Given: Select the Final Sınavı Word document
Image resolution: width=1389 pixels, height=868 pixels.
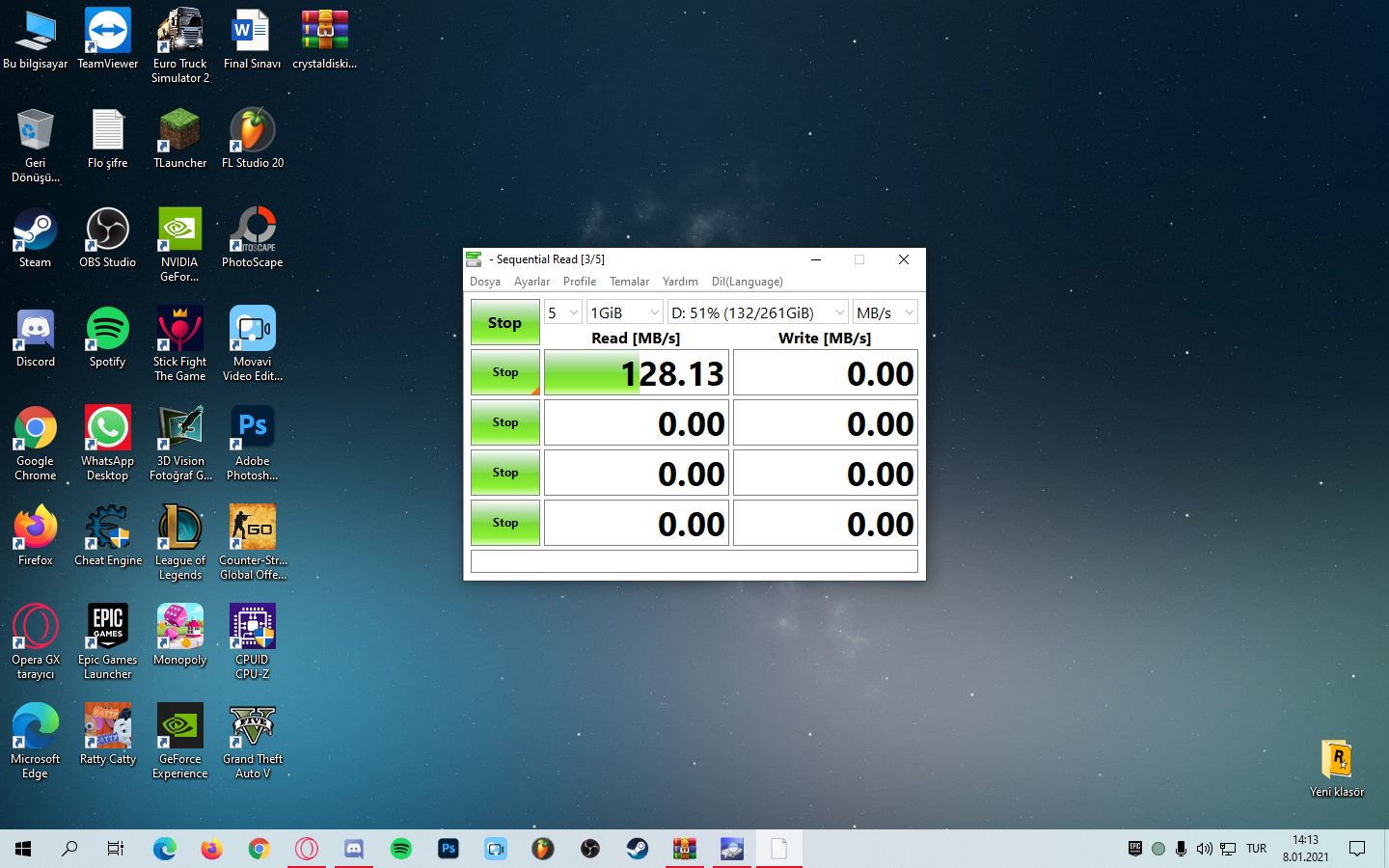Looking at the screenshot, I should tap(252, 41).
